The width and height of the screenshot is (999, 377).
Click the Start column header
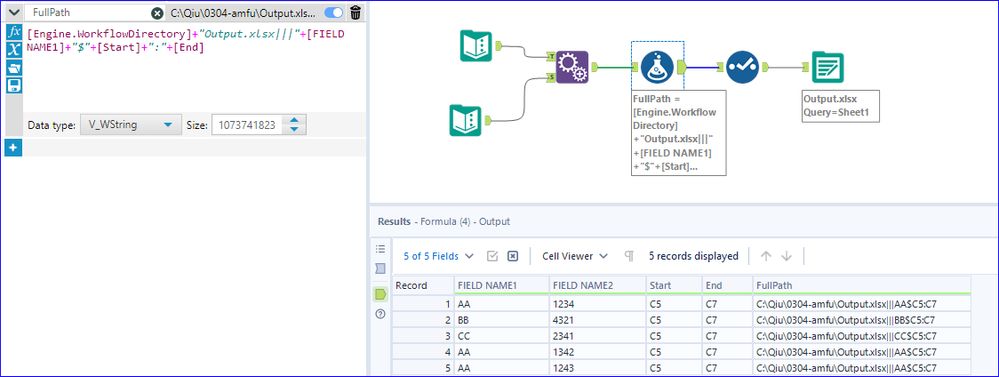[673, 285]
